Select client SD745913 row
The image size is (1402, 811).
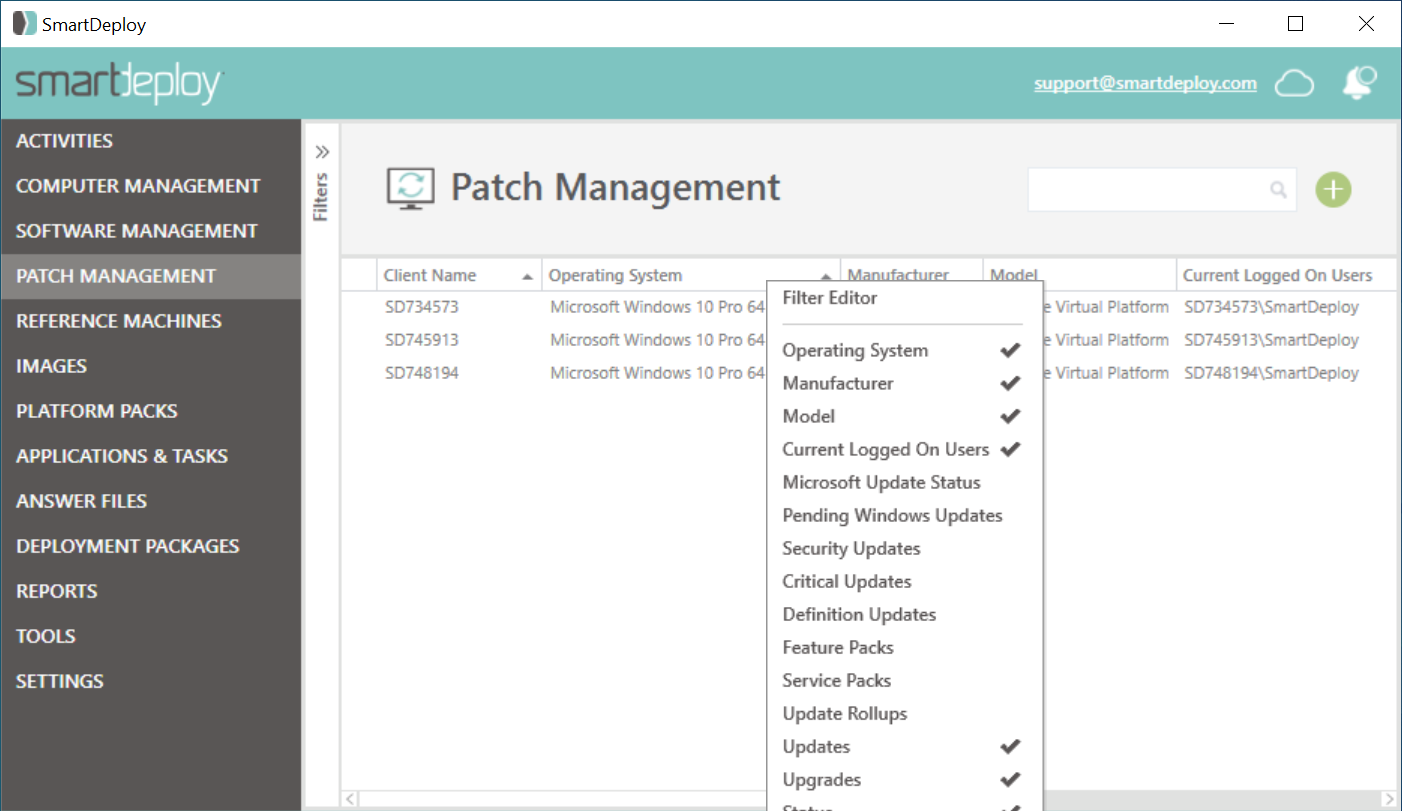[421, 340]
